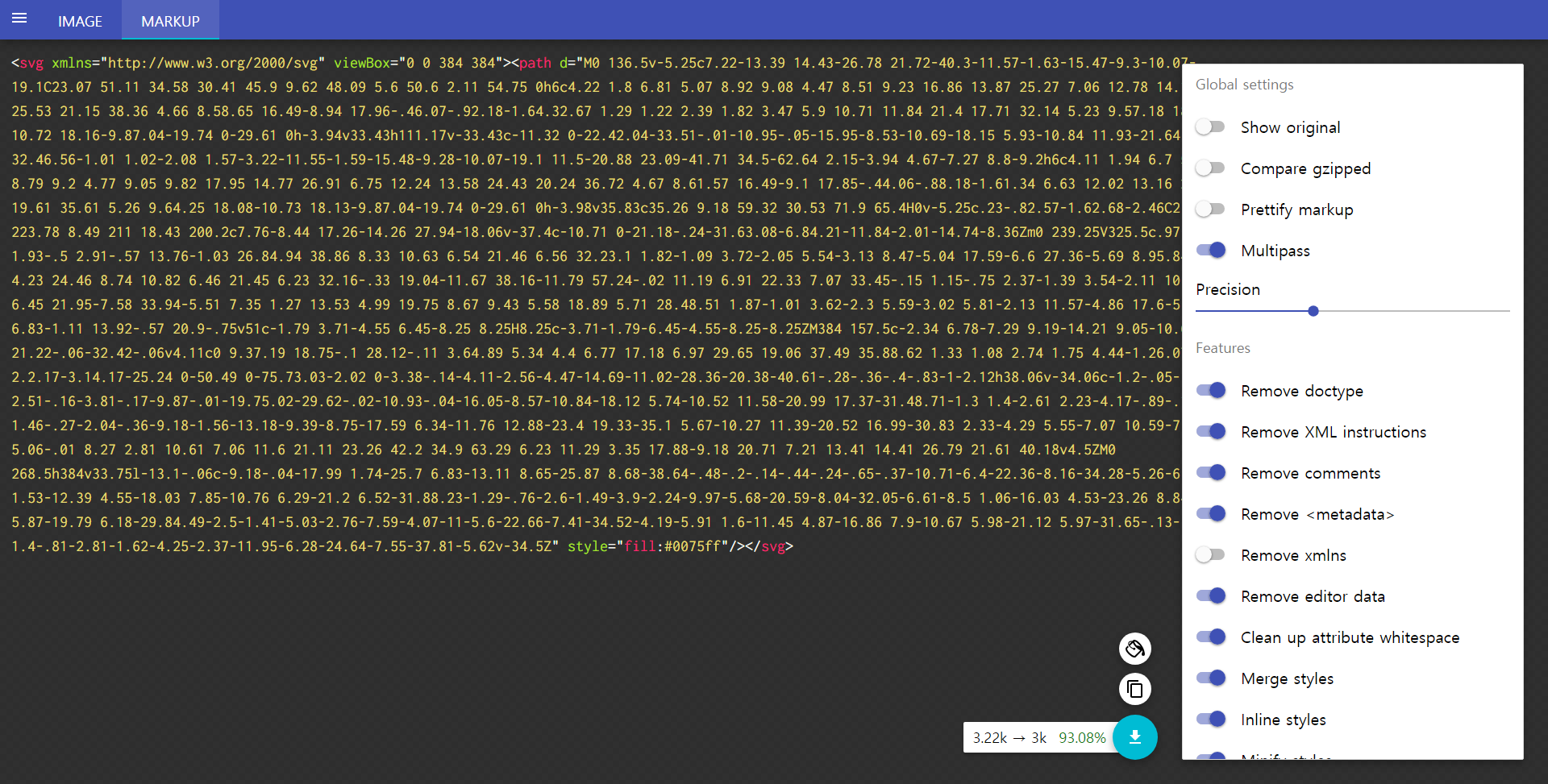1548x784 pixels.
Task: Toggle the background color preview button
Action: click(1135, 649)
